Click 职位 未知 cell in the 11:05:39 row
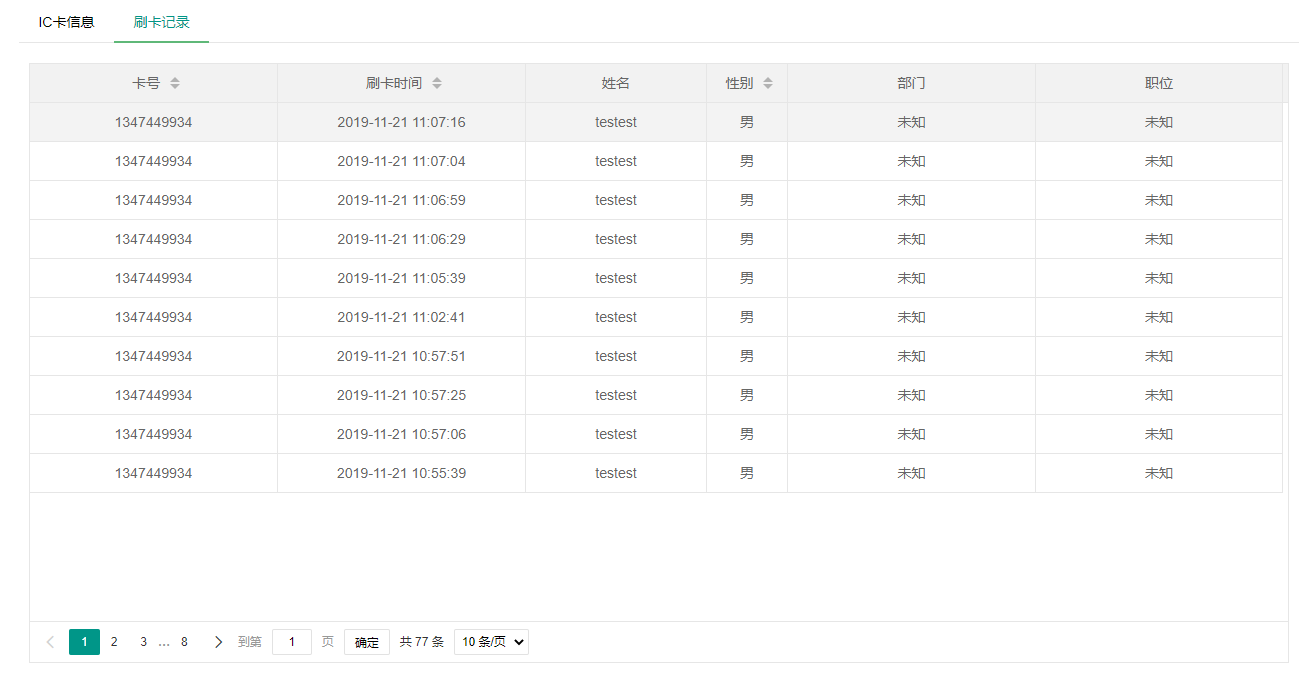The image size is (1308, 678). pyautogui.click(x=1159, y=278)
